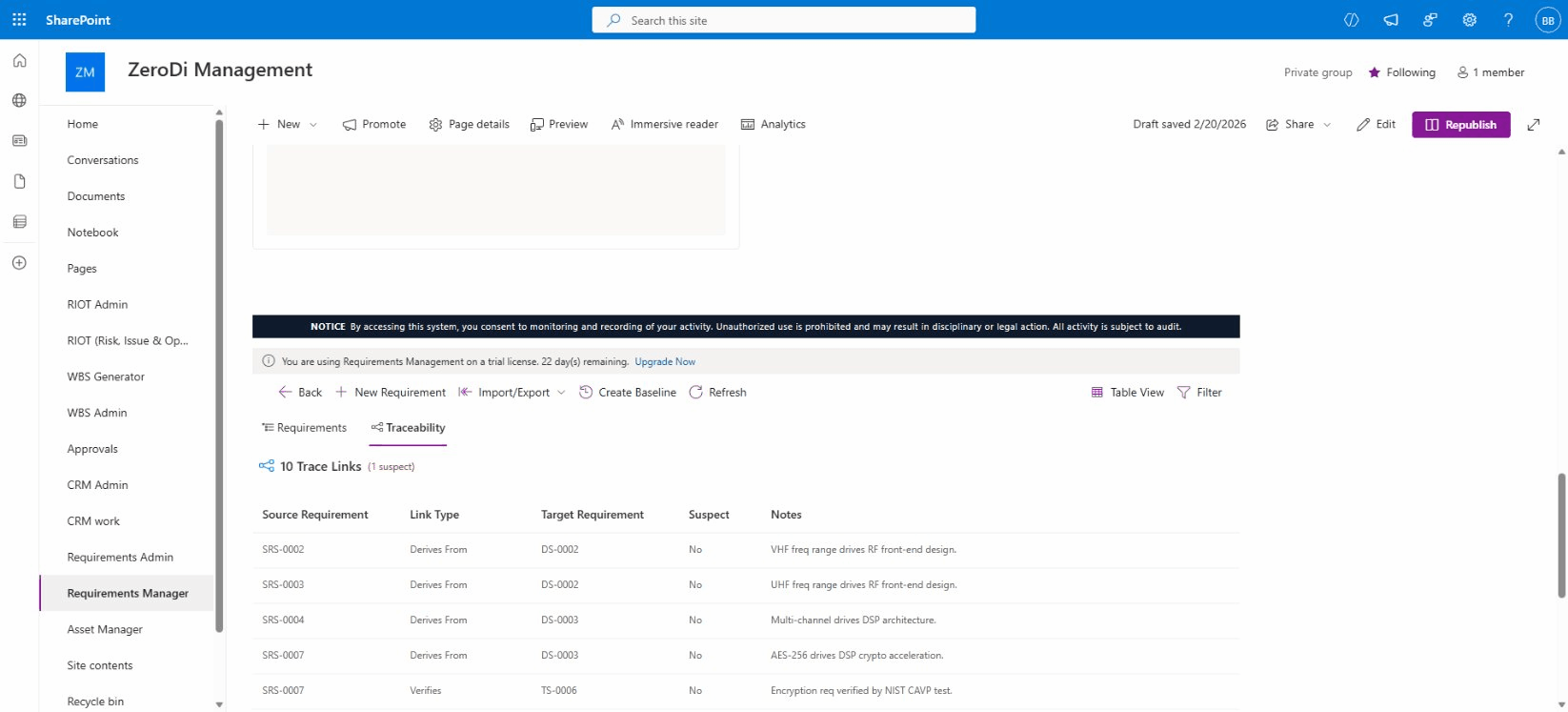Viewport: 1568px width, 712px height.
Task: Click Create Baseline
Action: pyautogui.click(x=628, y=393)
